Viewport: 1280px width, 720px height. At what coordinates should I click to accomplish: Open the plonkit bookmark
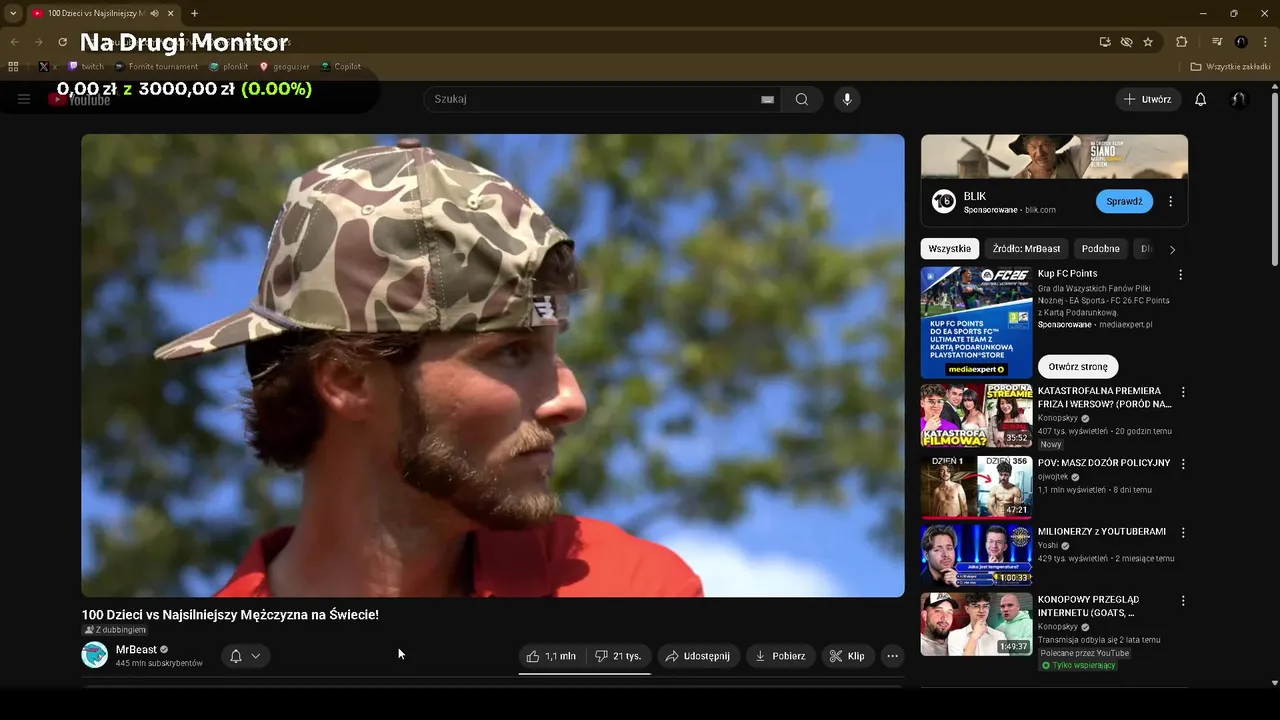(x=228, y=67)
